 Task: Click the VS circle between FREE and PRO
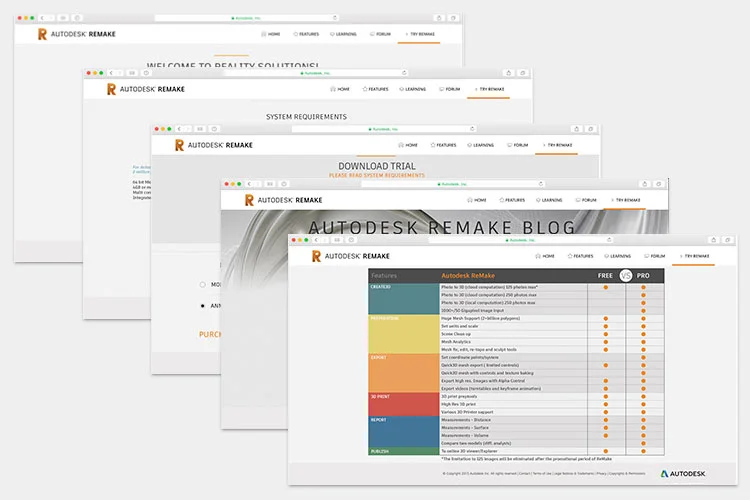(x=626, y=276)
